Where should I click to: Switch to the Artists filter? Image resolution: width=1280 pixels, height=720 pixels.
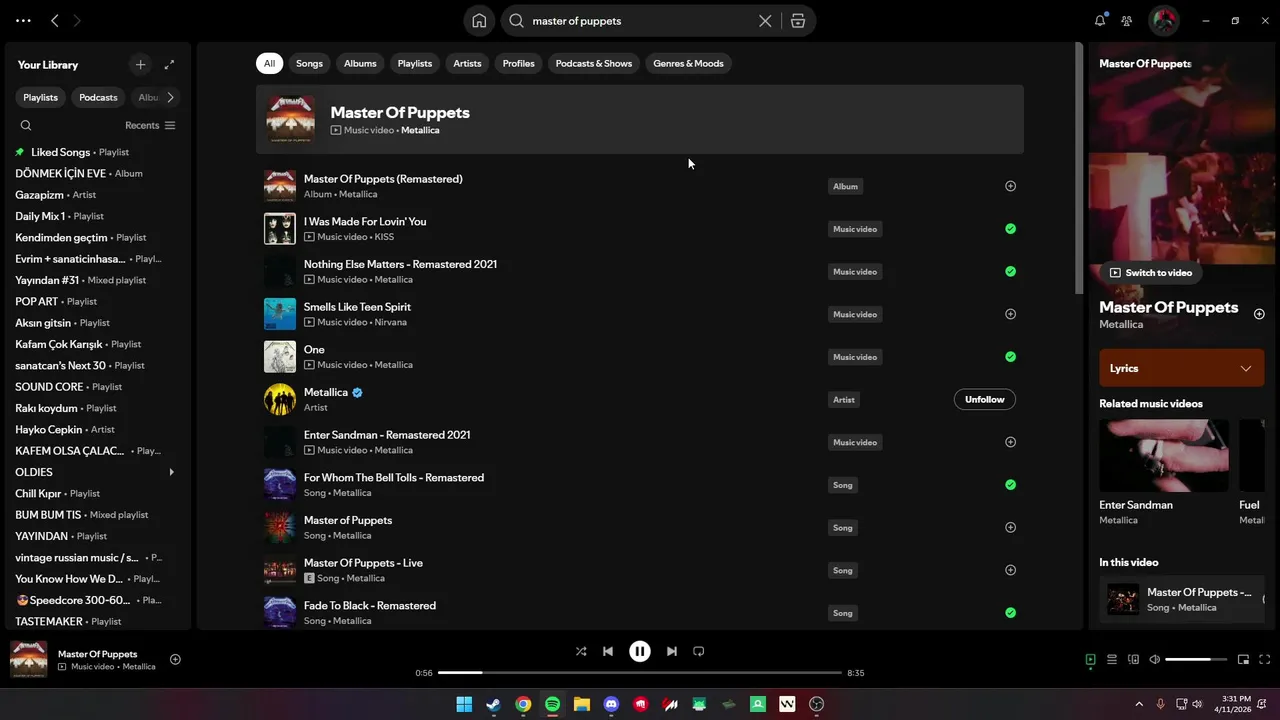pyautogui.click(x=467, y=63)
